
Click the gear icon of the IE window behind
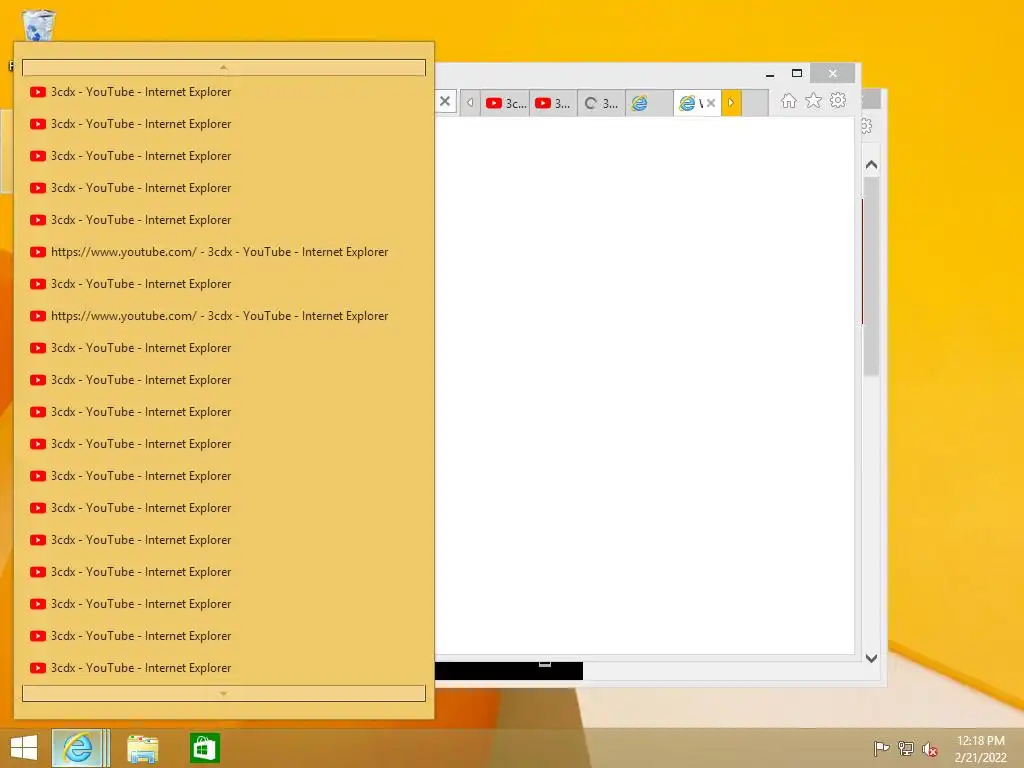(867, 126)
